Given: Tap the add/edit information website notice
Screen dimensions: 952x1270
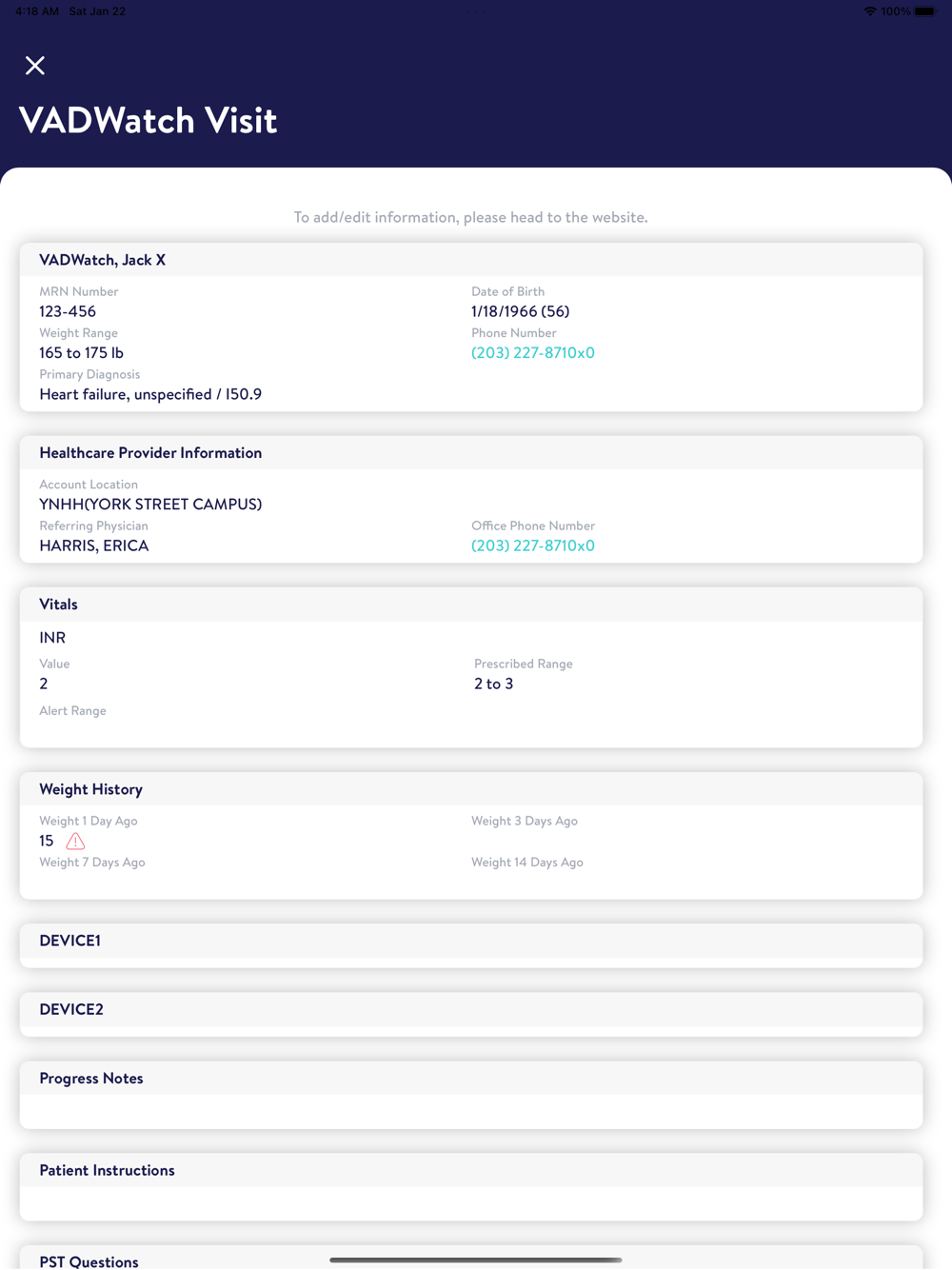Looking at the screenshot, I should [470, 217].
